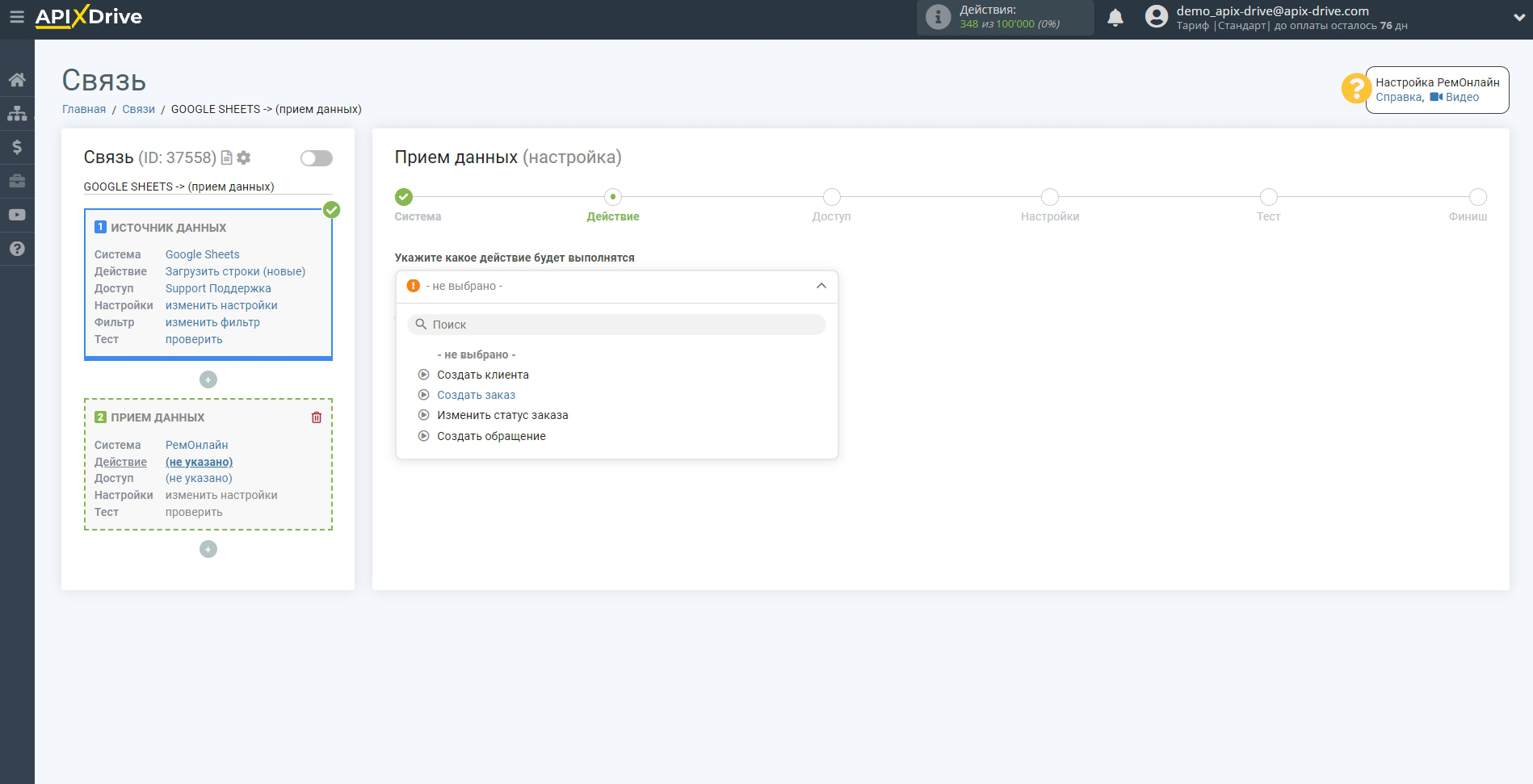Click the orange warning icon in the dropdown
Screen dimensions: 1533x784
[x=414, y=286]
